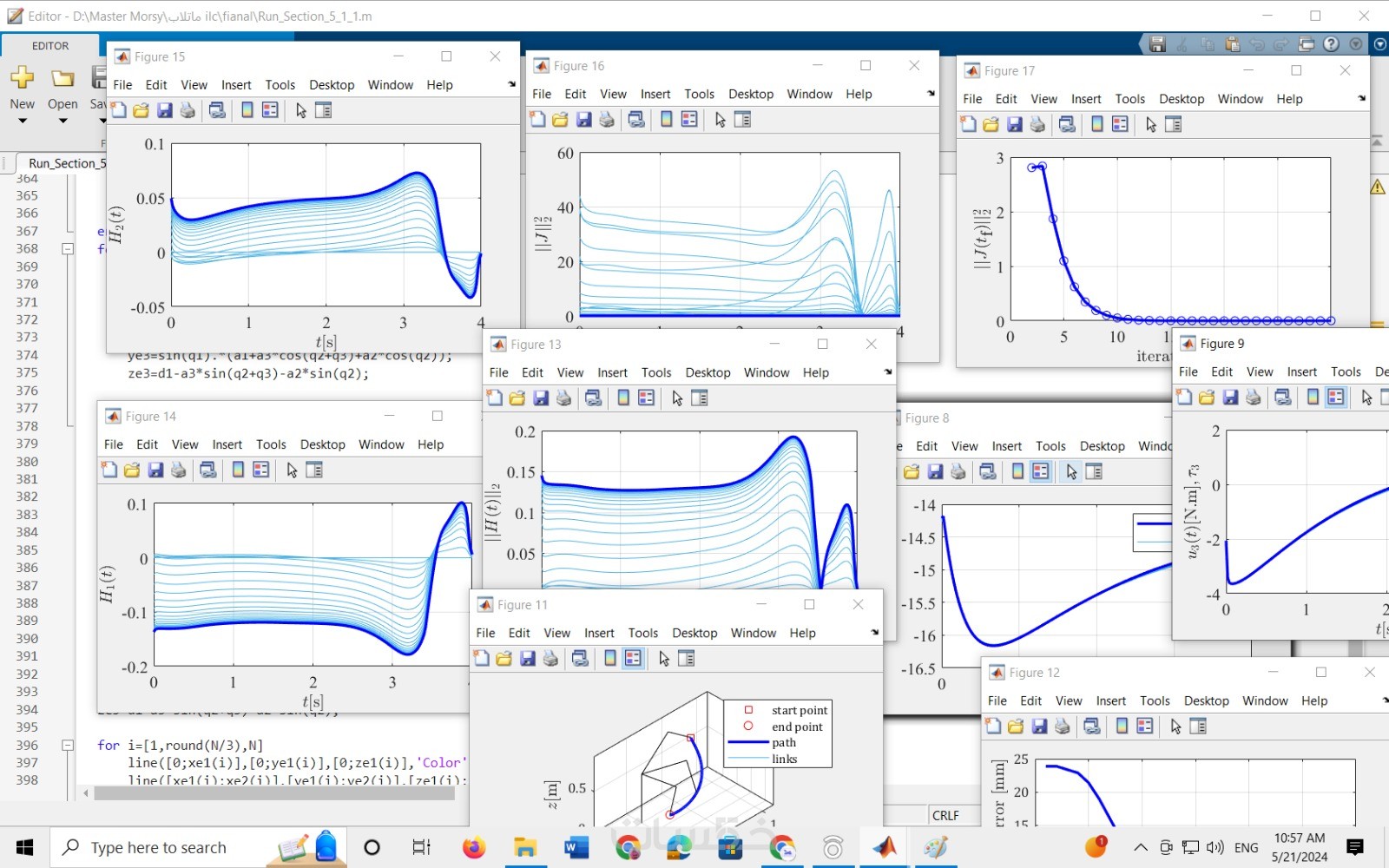Select the EDITOR toolstrip tab
Image resolution: width=1389 pixels, height=868 pixels.
pyautogui.click(x=50, y=46)
